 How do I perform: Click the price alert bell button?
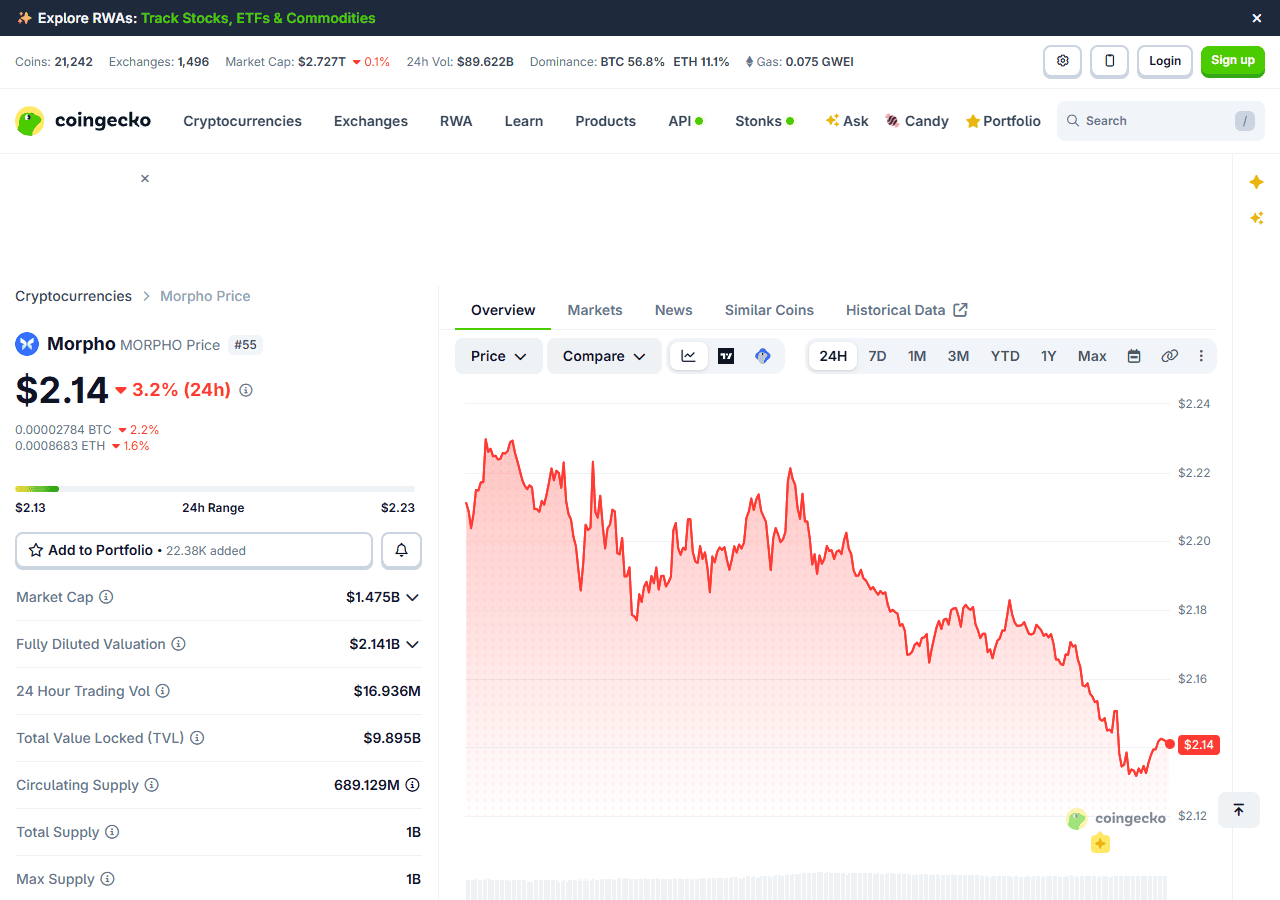[x=402, y=550]
